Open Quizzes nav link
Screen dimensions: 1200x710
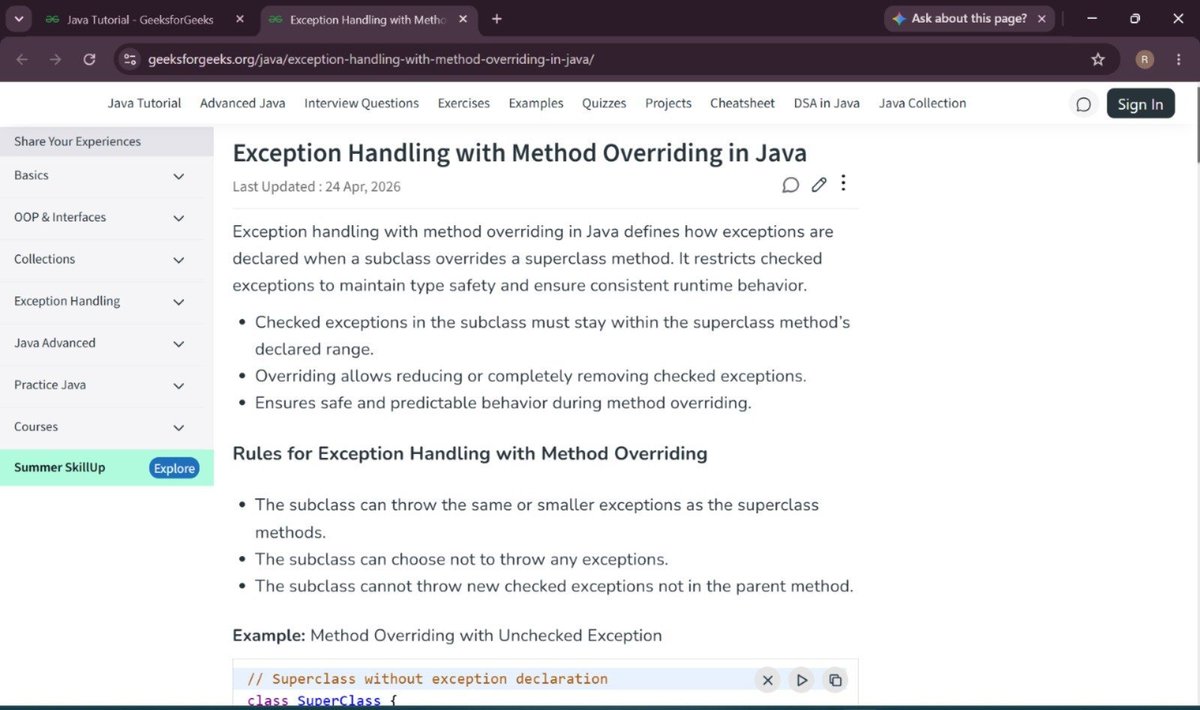click(604, 103)
